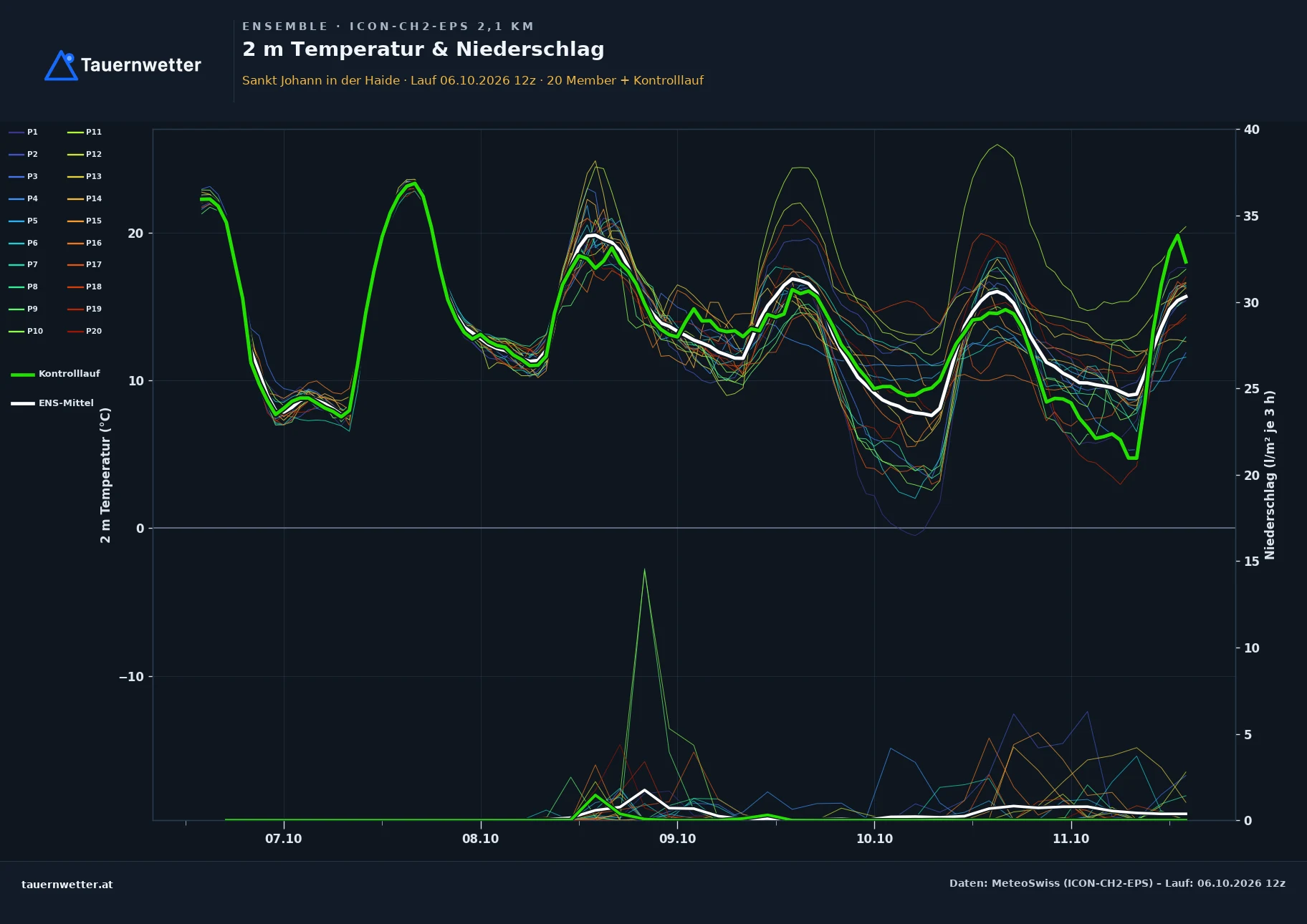
Task: Click the 07.10 date axis label
Action: 284,839
